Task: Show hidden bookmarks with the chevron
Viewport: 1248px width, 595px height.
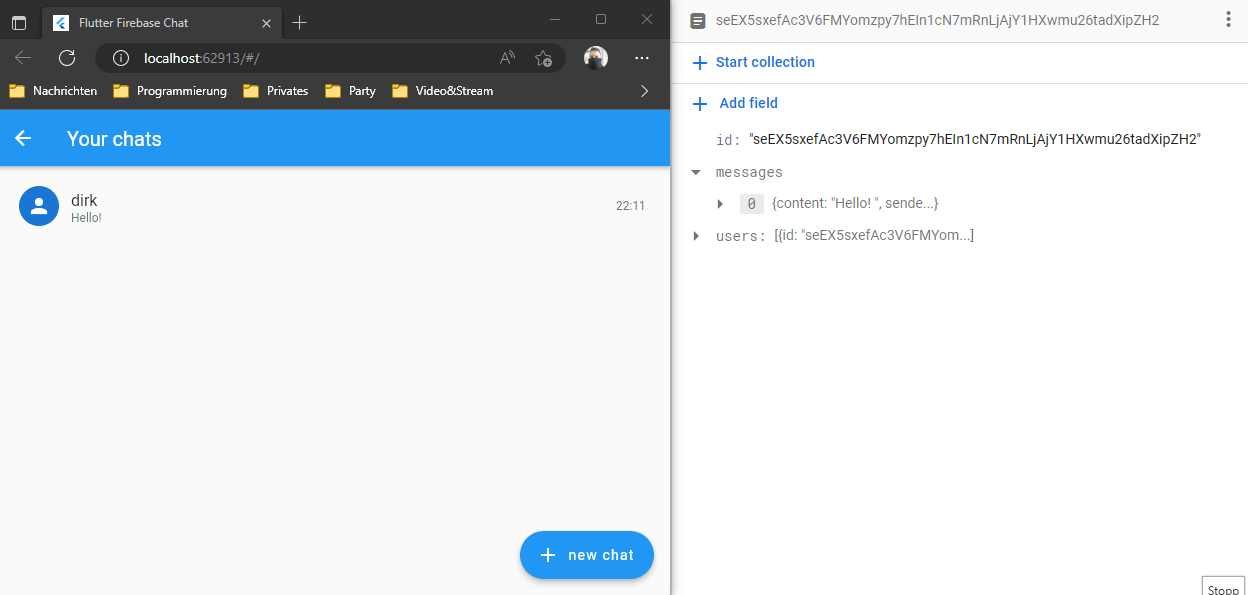Action: 645,90
